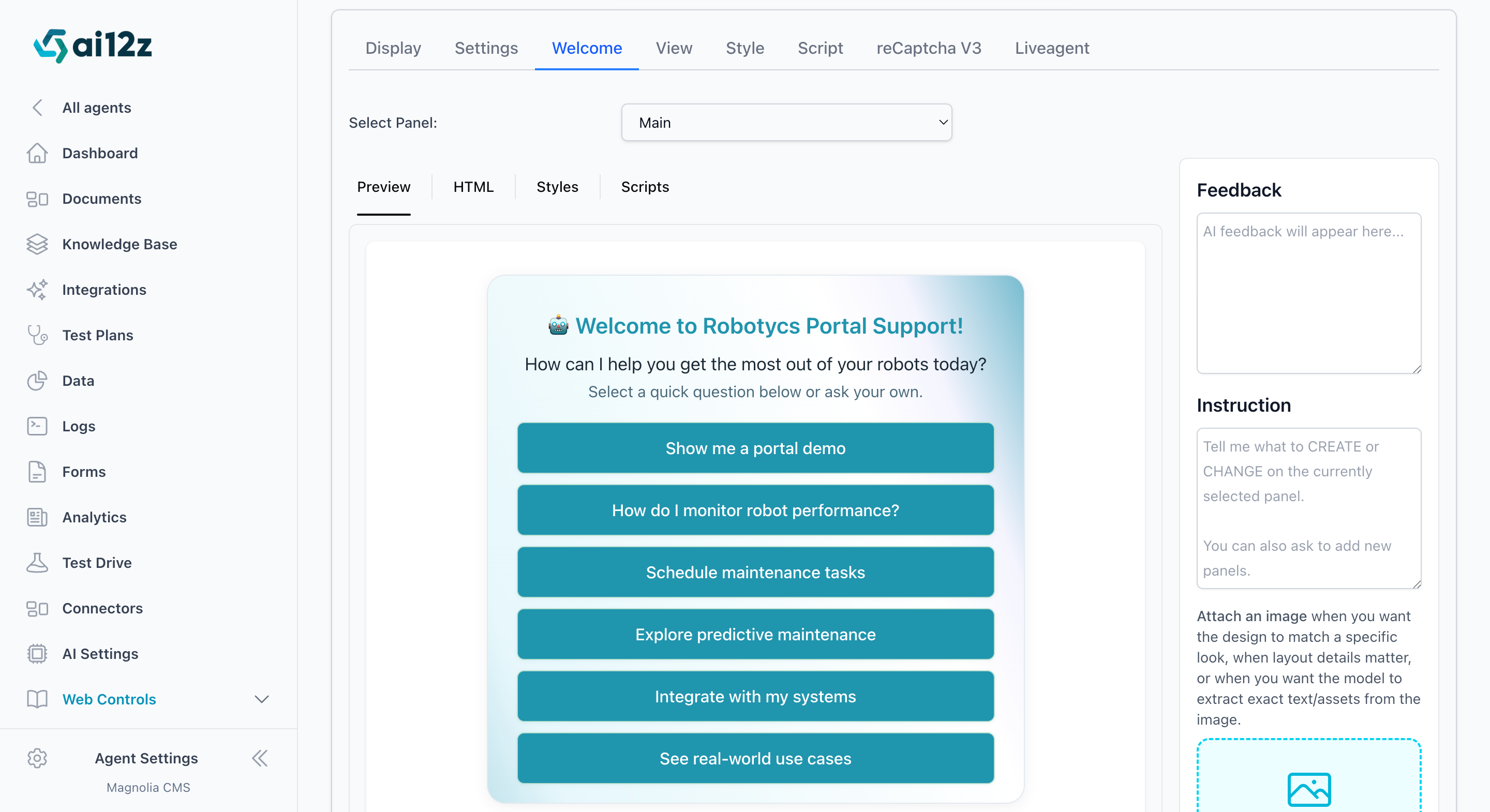Click the Dashboard home icon

click(x=37, y=153)
